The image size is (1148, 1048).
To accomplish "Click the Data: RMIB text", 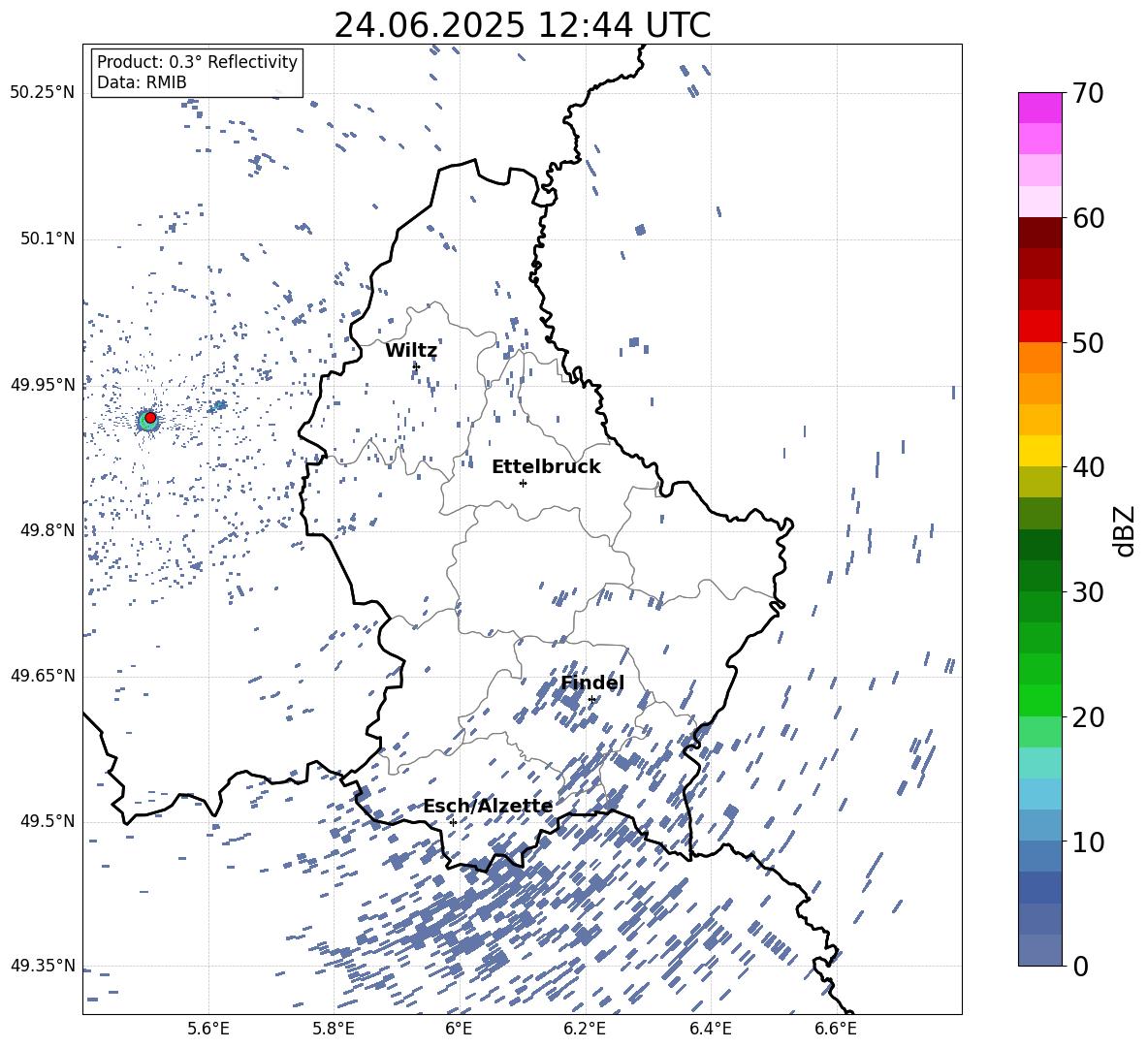I will [x=142, y=82].
